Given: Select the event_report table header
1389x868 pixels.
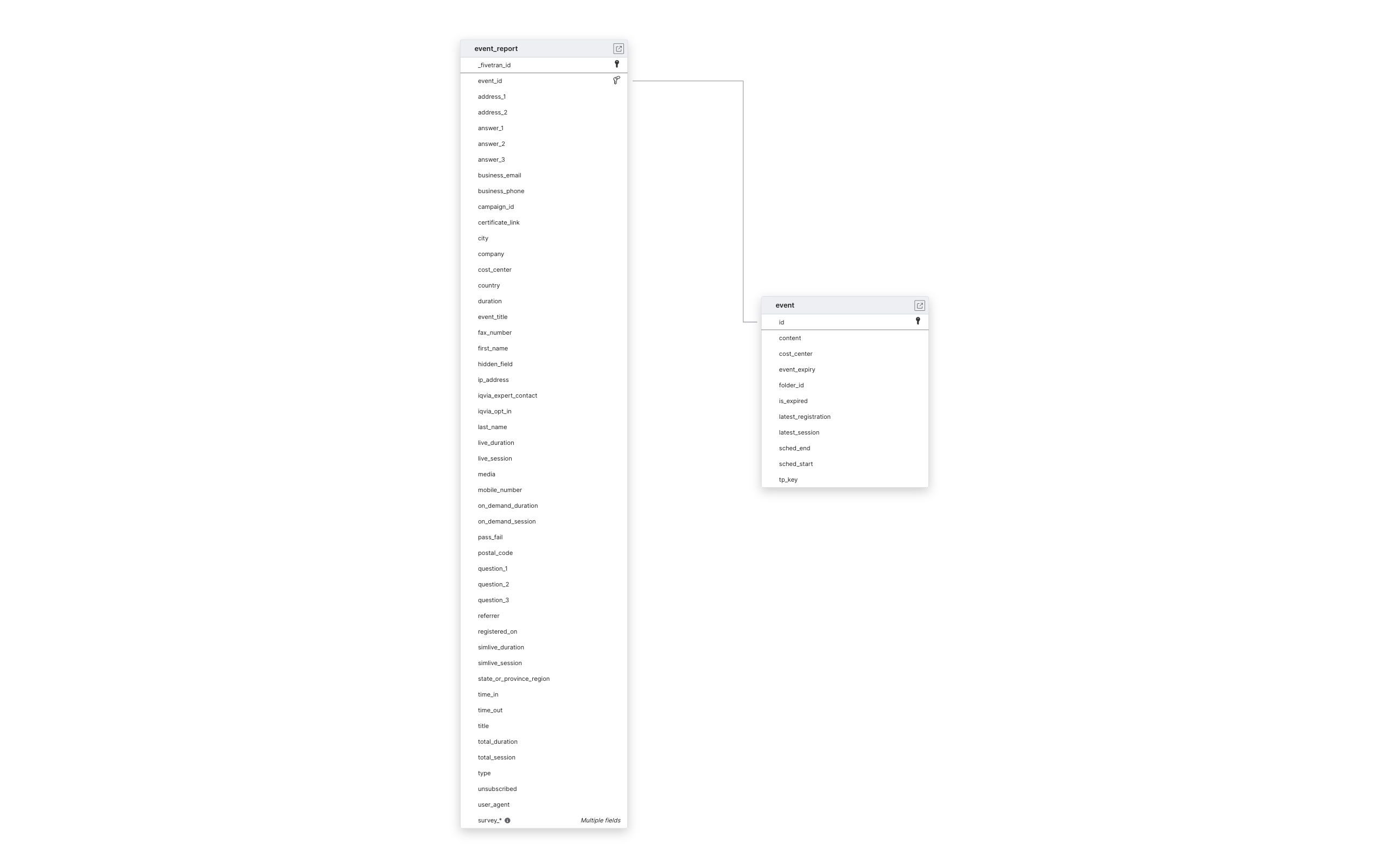Looking at the screenshot, I should click(544, 48).
